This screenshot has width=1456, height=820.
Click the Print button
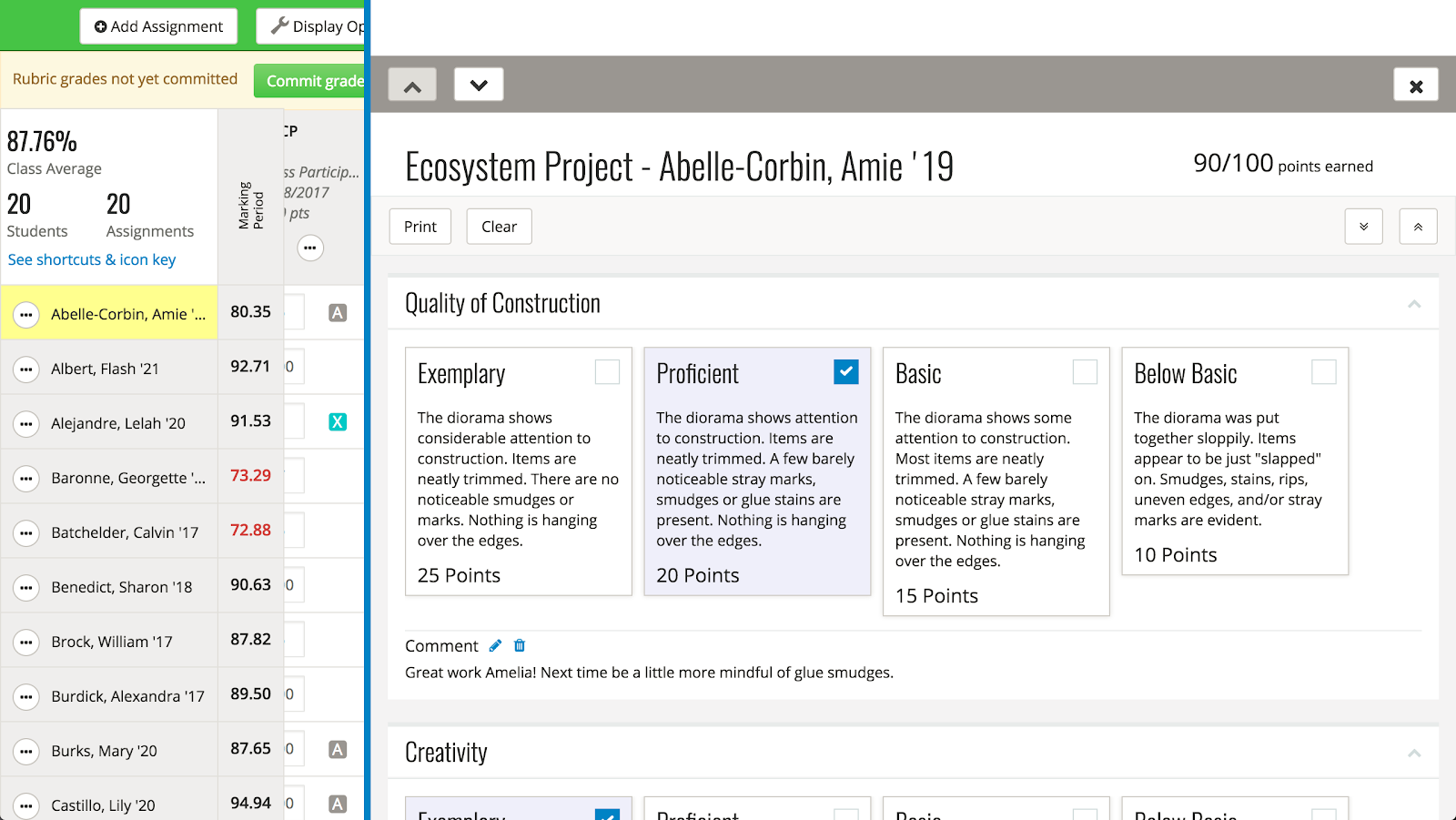(x=420, y=227)
